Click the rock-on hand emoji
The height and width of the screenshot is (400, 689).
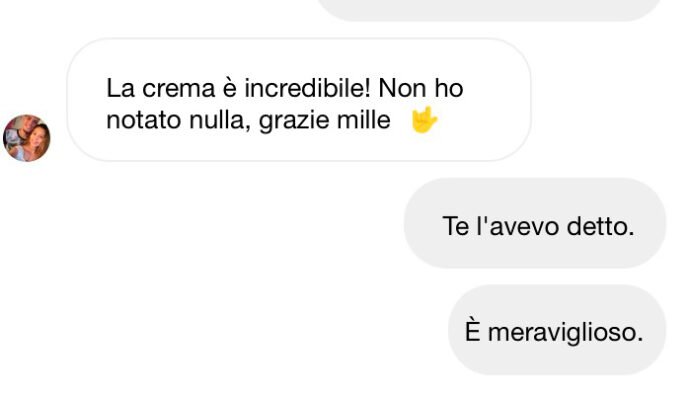tap(425, 122)
